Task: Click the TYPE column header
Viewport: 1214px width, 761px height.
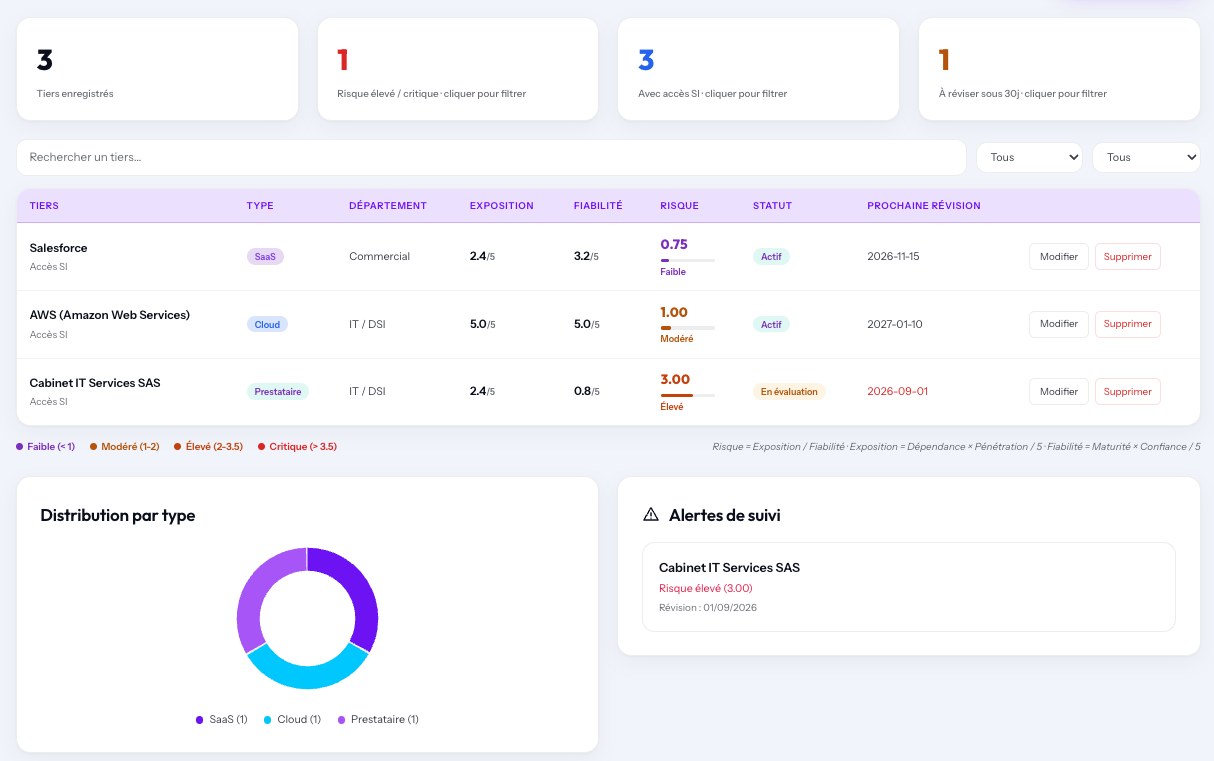Action: 260,206
